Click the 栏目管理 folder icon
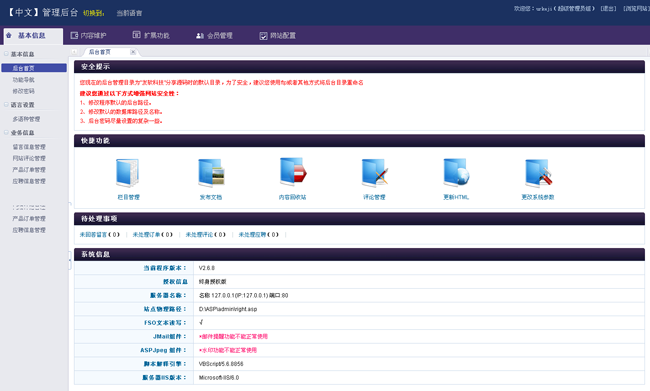Viewport: 650px width, 391px height. click(x=127, y=173)
